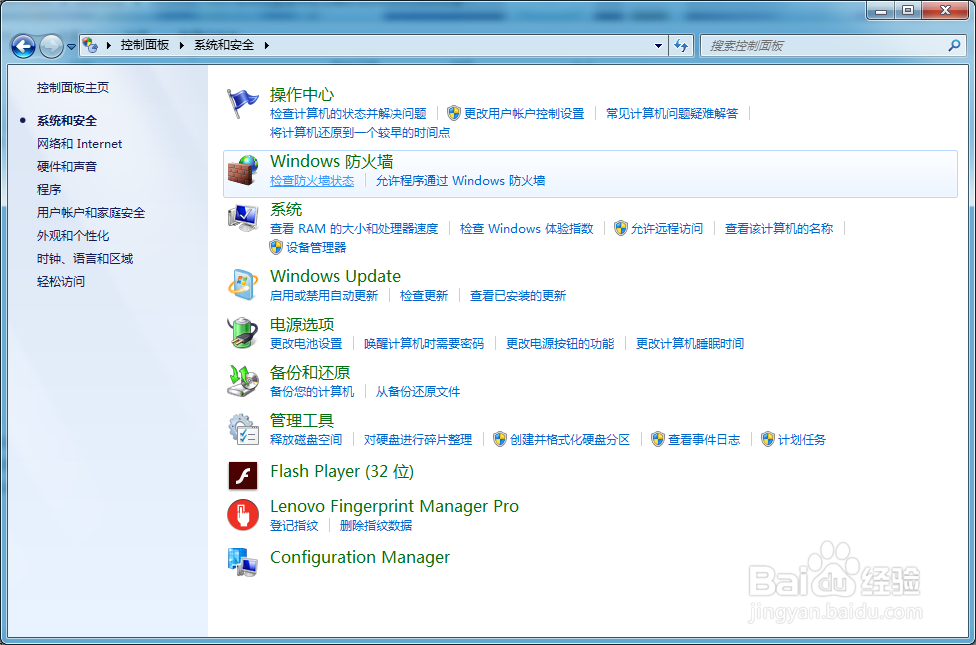Image resolution: width=976 pixels, height=645 pixels.
Task: Click the Windows Update icon
Action: point(243,285)
